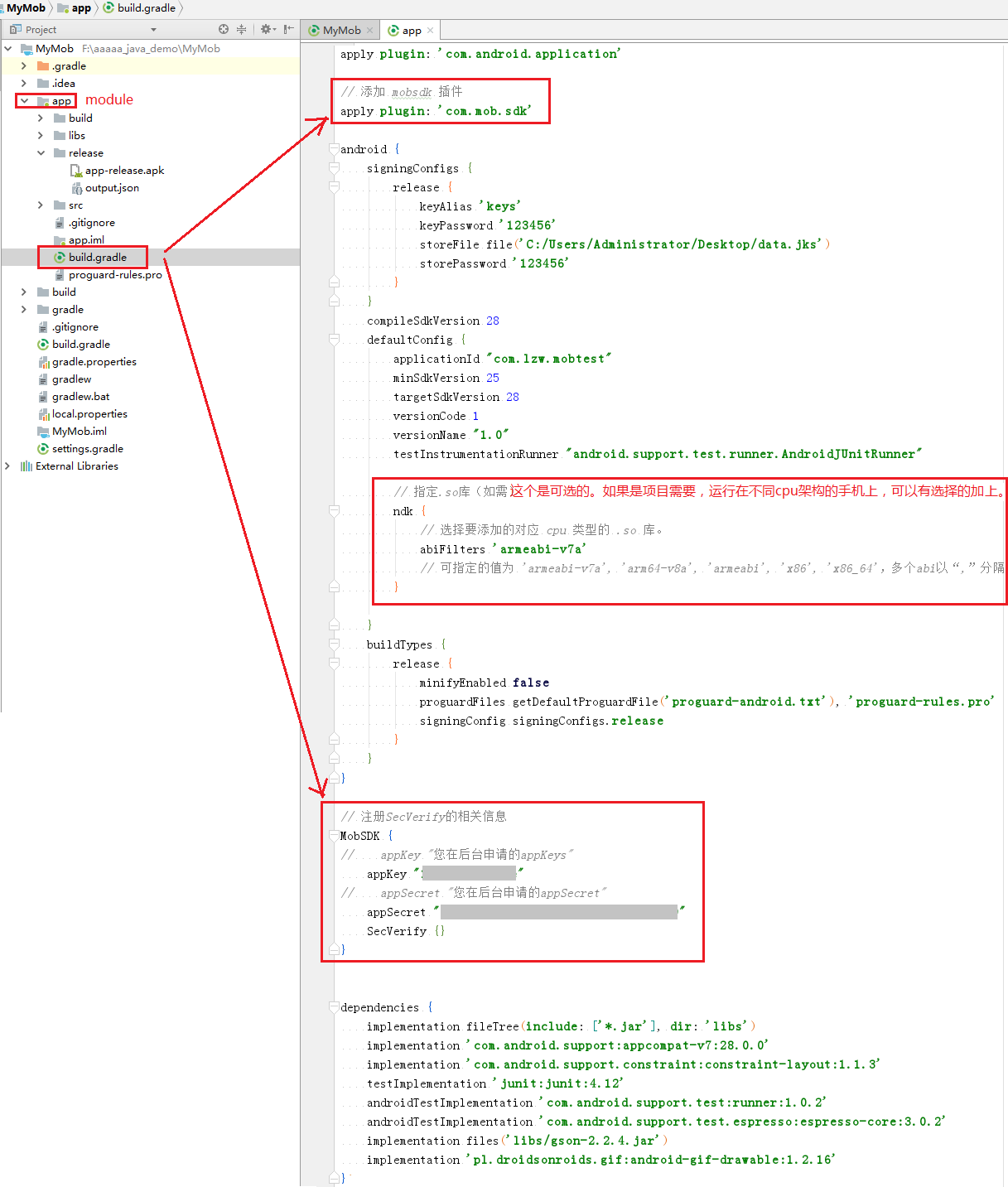
Task: Collapse the app module node
Action: click(x=25, y=101)
